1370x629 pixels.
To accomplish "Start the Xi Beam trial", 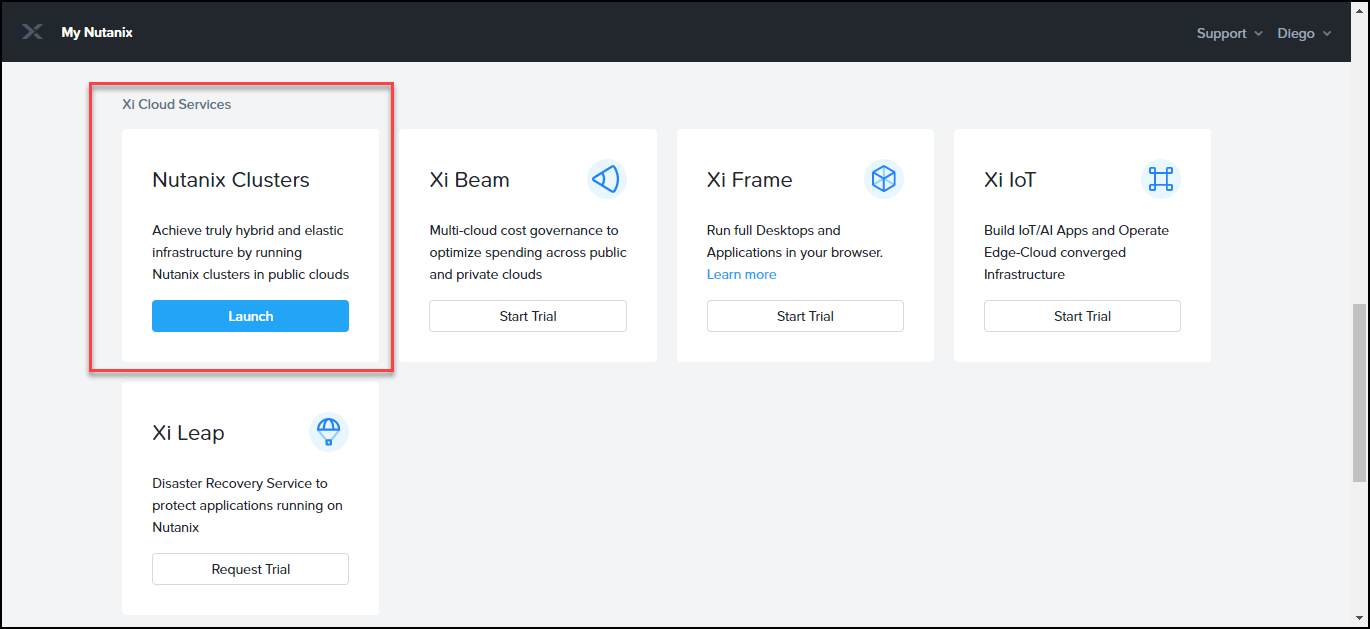I will coord(527,316).
